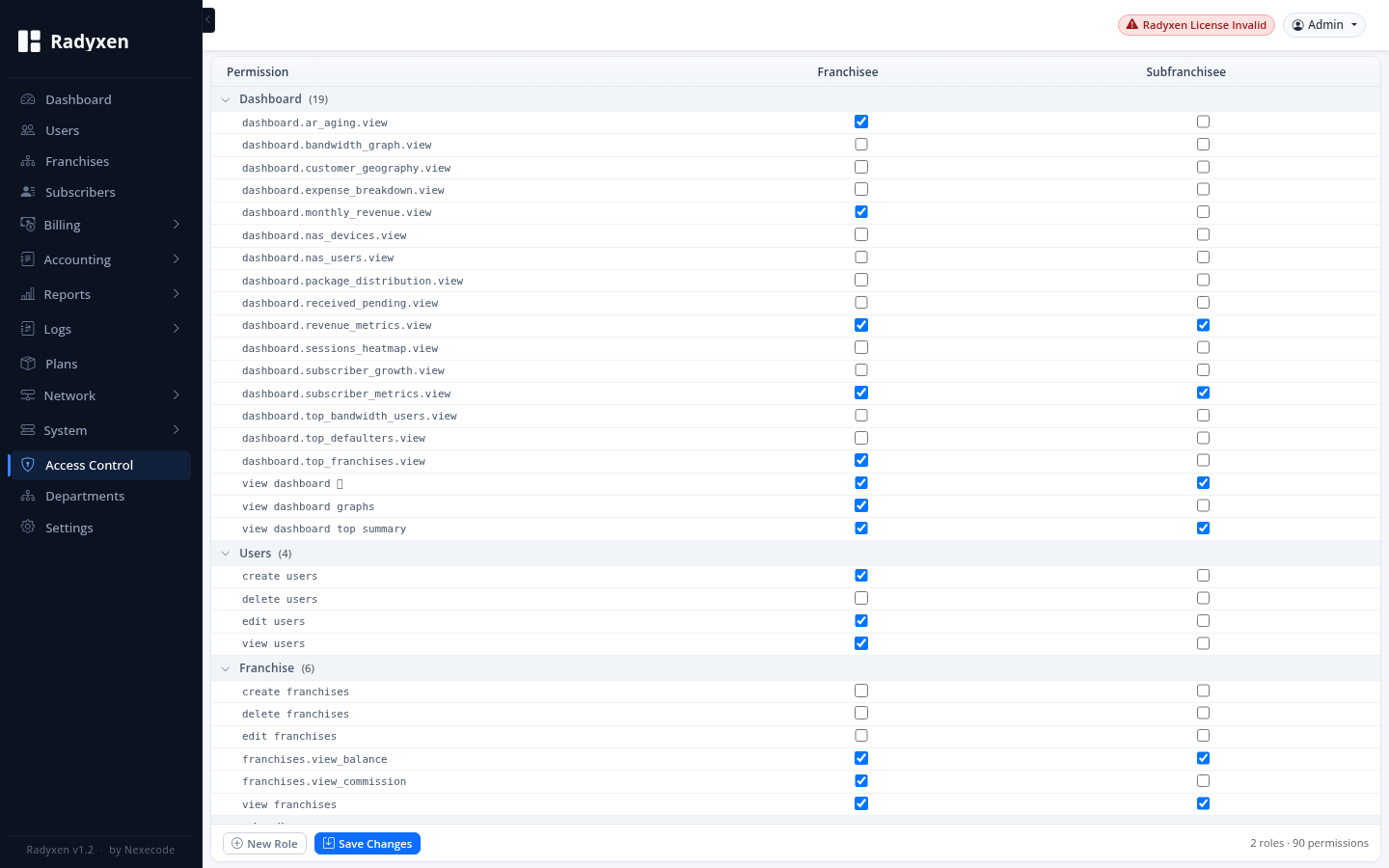
Task: Click the Plans box icon
Action: pos(28,364)
